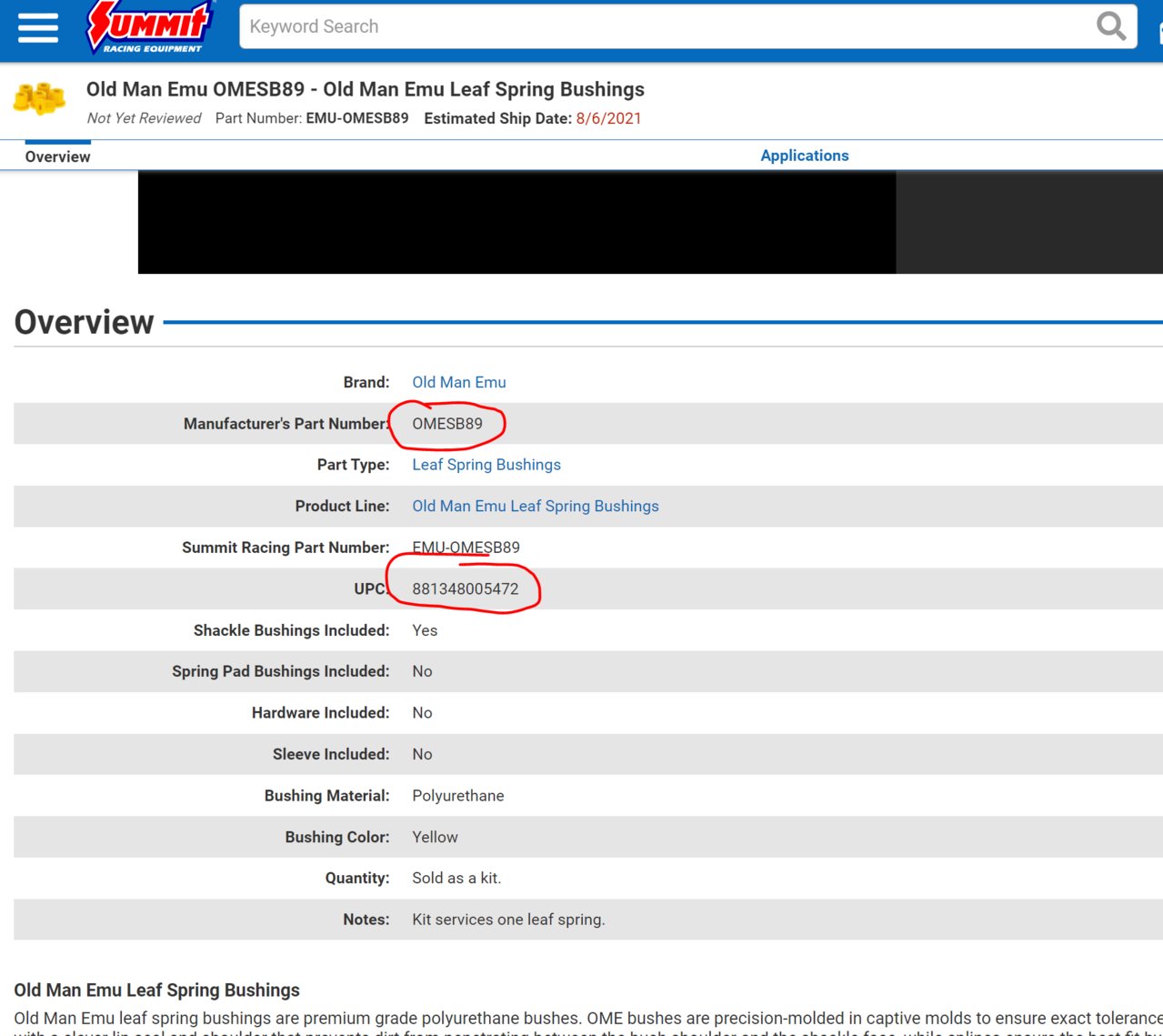Click the 'Brand:' label
Image resolution: width=1163 pixels, height=1036 pixels.
(366, 382)
